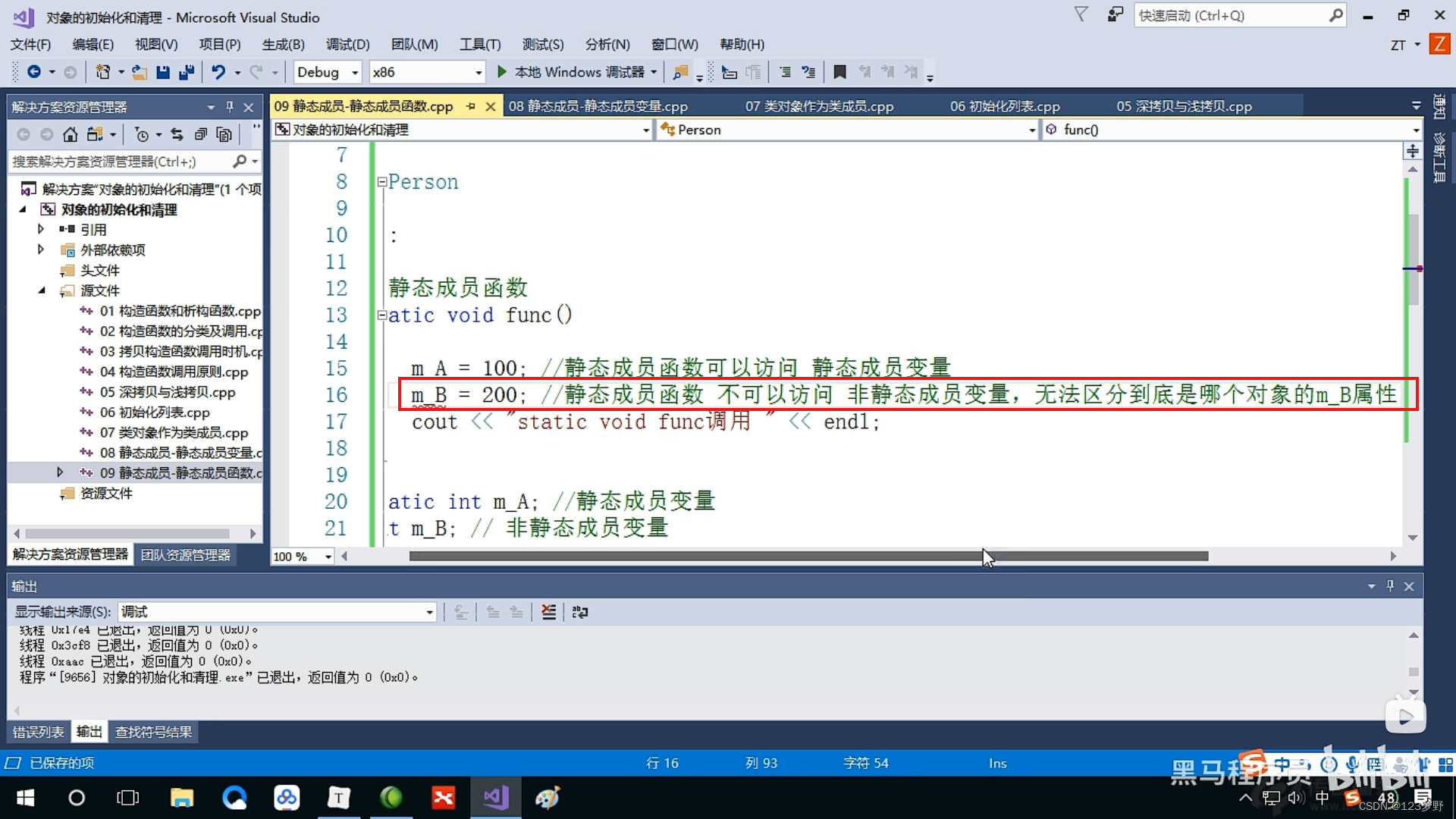
Task: Click the New Project toolbar icon
Action: click(x=102, y=72)
